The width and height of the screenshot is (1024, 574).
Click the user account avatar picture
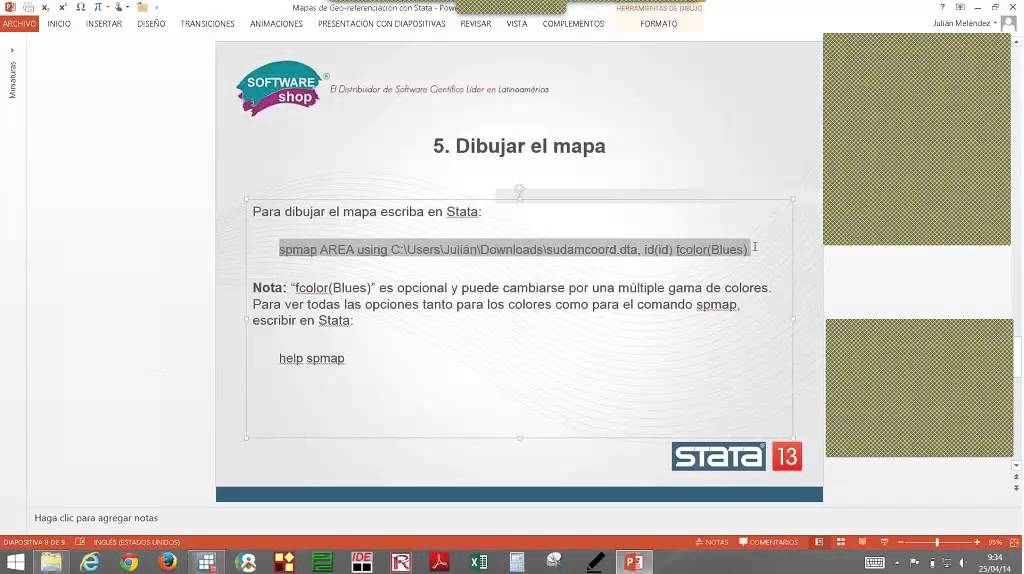[x=1009, y=24]
